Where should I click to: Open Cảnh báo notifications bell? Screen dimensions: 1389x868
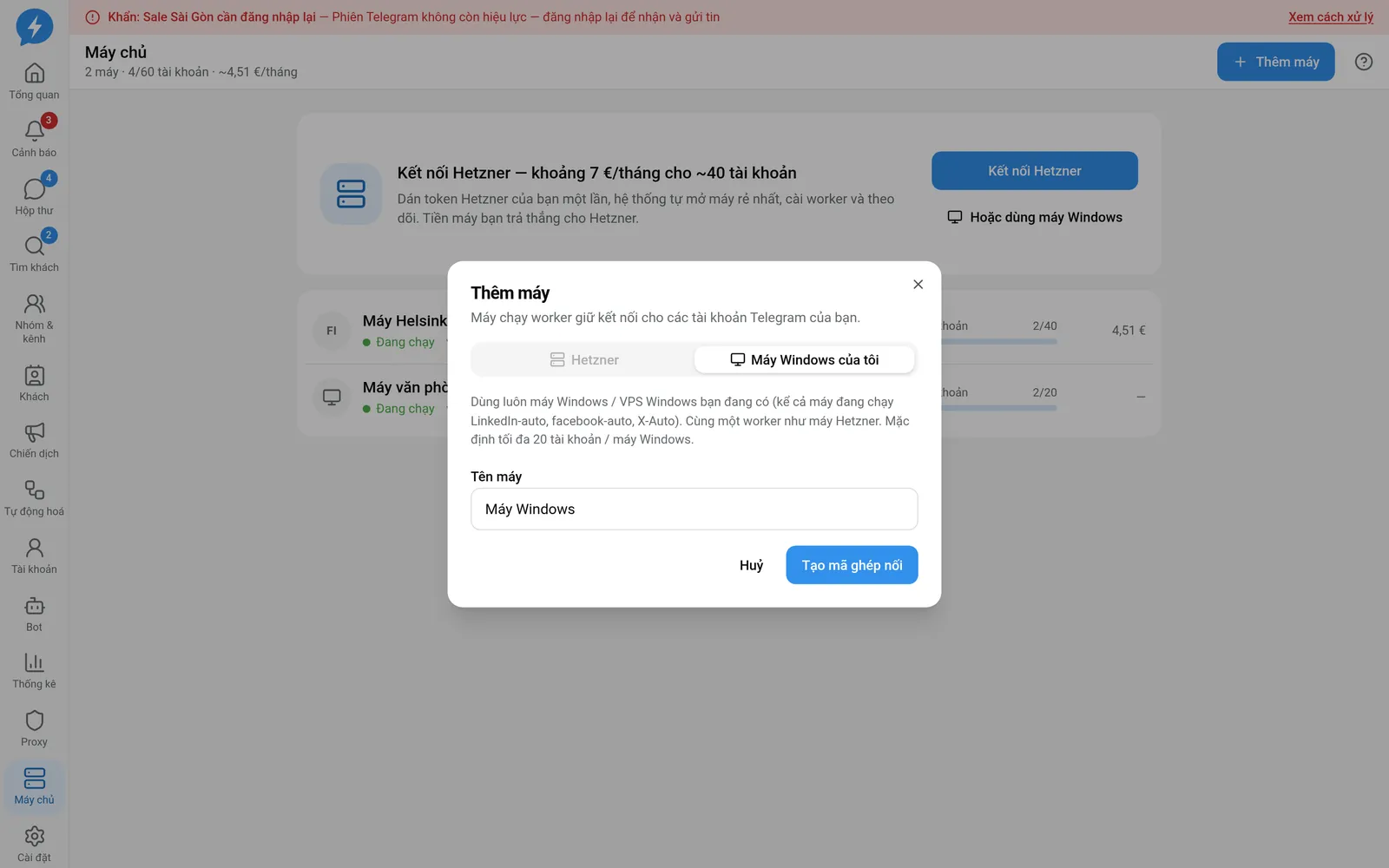coord(34,140)
